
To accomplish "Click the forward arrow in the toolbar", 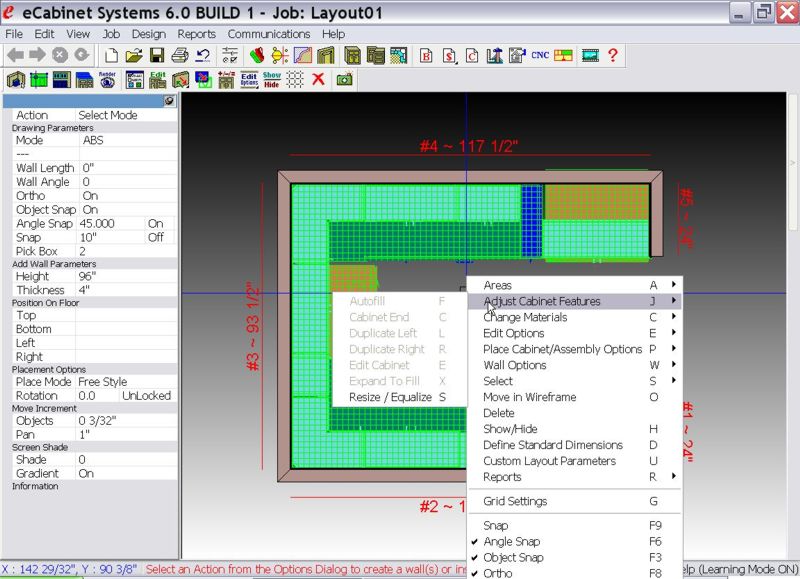I will point(37,55).
